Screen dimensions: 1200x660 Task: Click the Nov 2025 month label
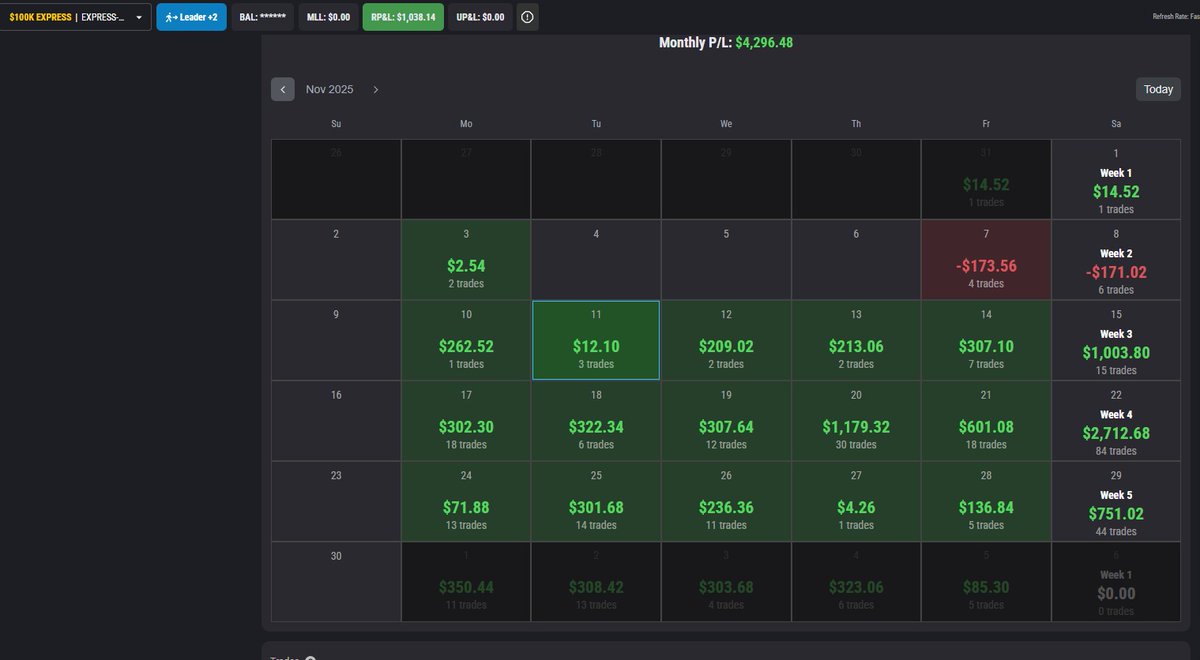pos(329,89)
